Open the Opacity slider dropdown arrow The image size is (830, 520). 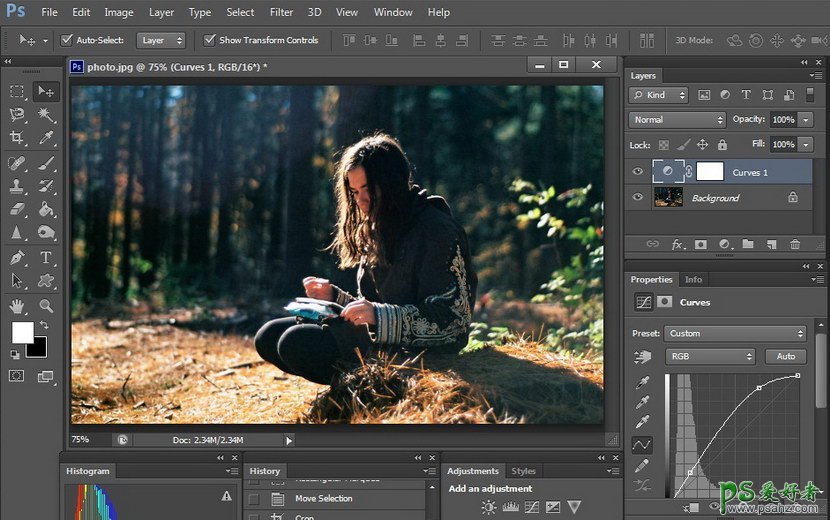pyautogui.click(x=806, y=120)
